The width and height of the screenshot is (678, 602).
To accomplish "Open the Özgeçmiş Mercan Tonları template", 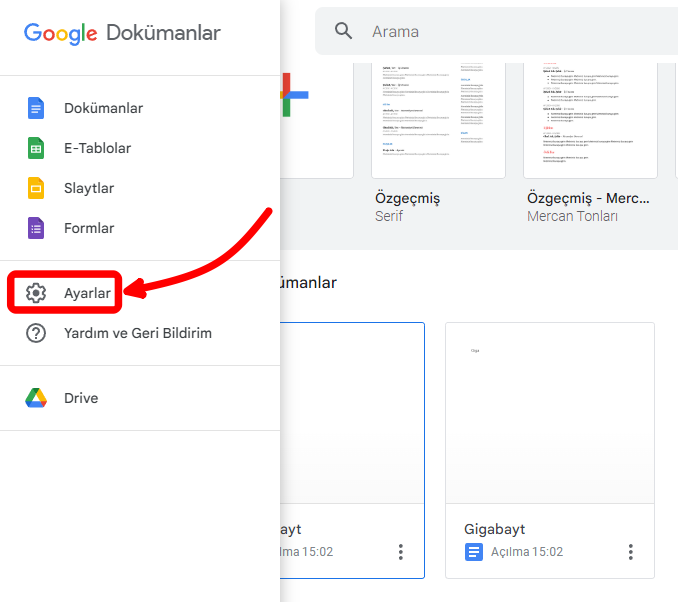I will [590, 120].
